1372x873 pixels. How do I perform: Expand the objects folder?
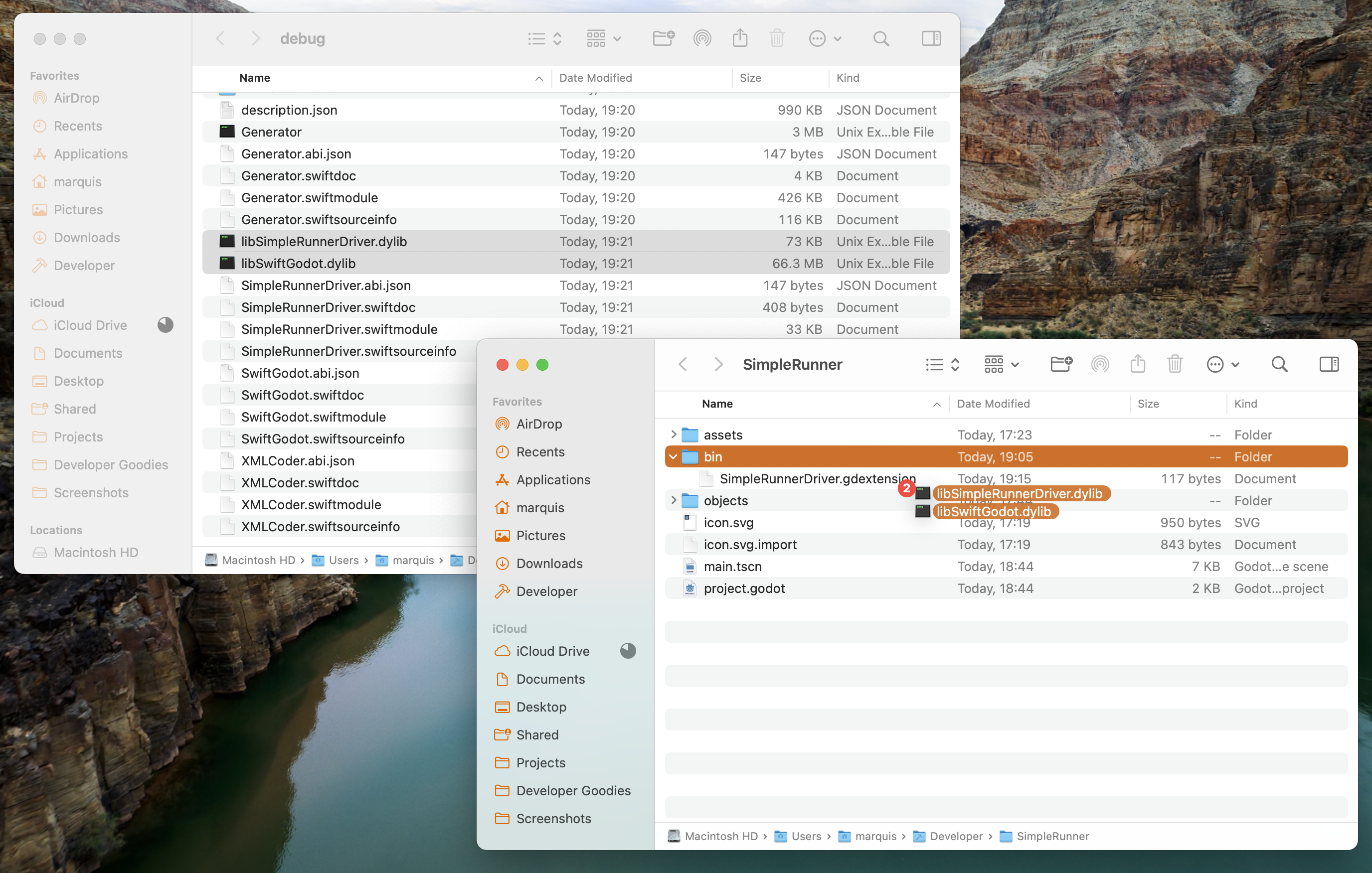(x=674, y=501)
